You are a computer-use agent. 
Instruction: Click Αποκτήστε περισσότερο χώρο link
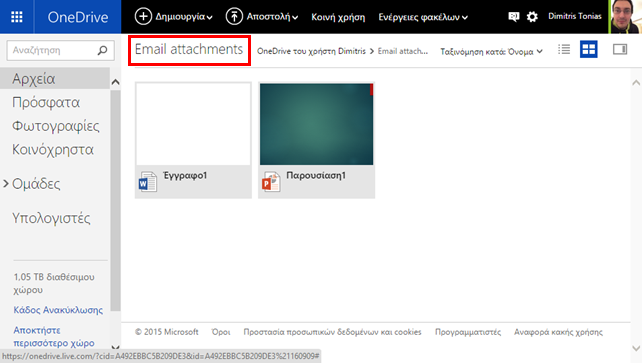pyautogui.click(x=54, y=336)
